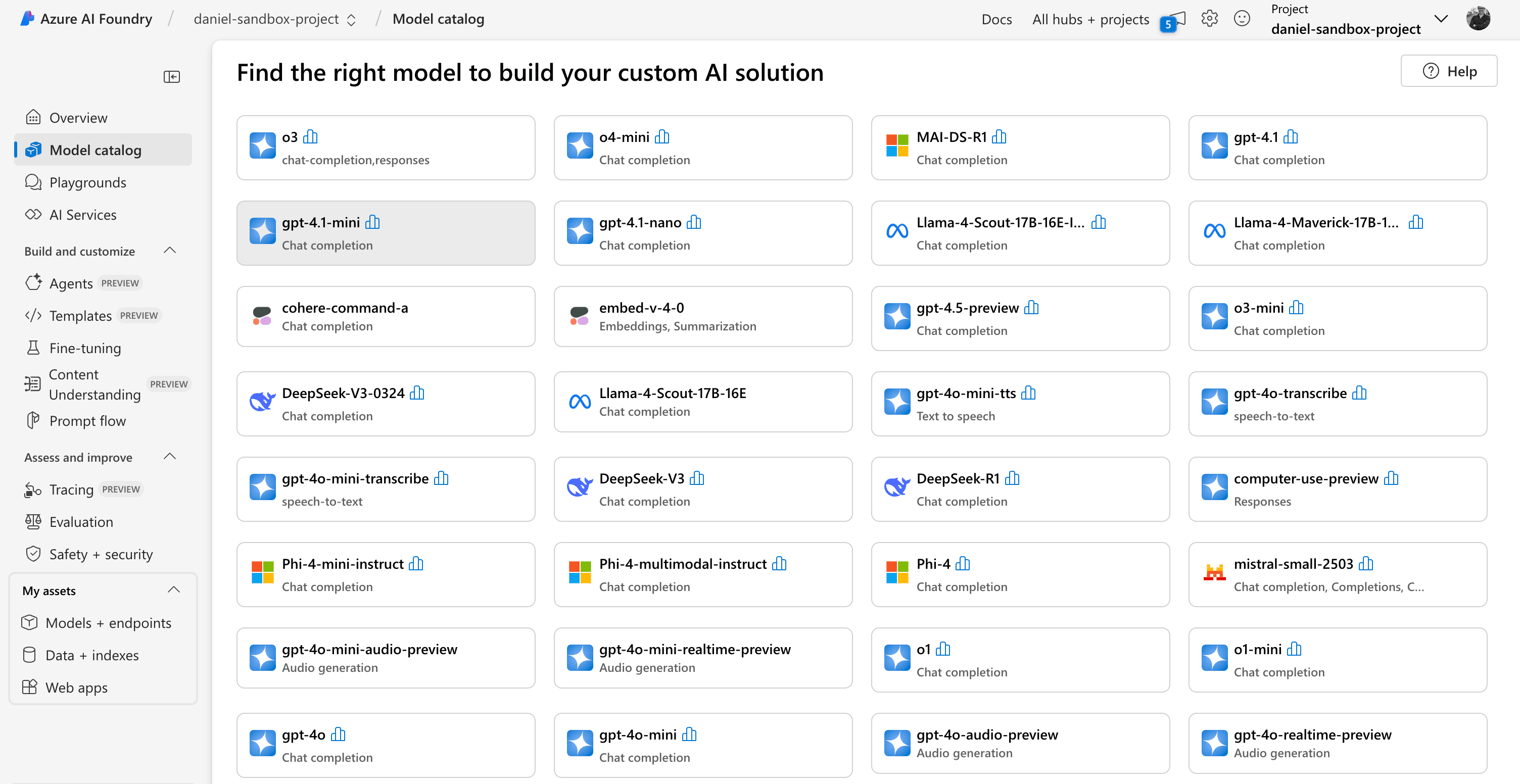
Task: Open All hubs + projects
Action: tap(1090, 20)
